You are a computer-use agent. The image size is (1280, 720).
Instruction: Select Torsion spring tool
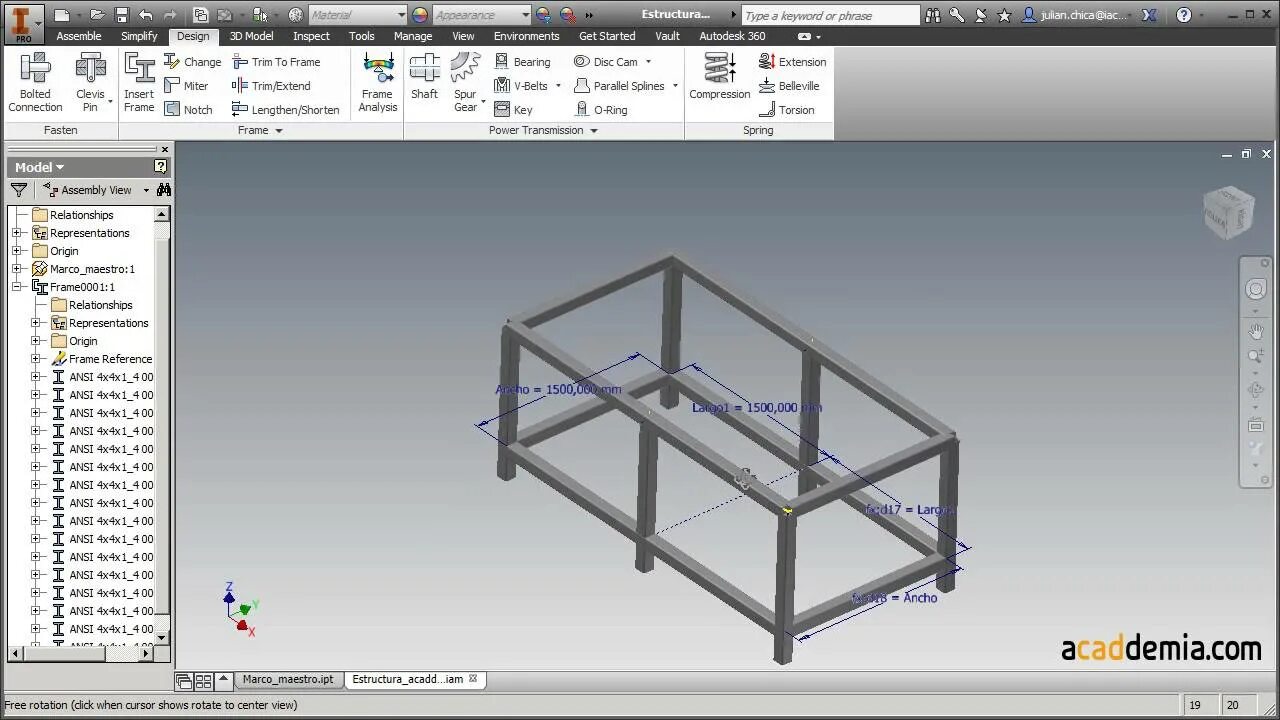click(786, 110)
